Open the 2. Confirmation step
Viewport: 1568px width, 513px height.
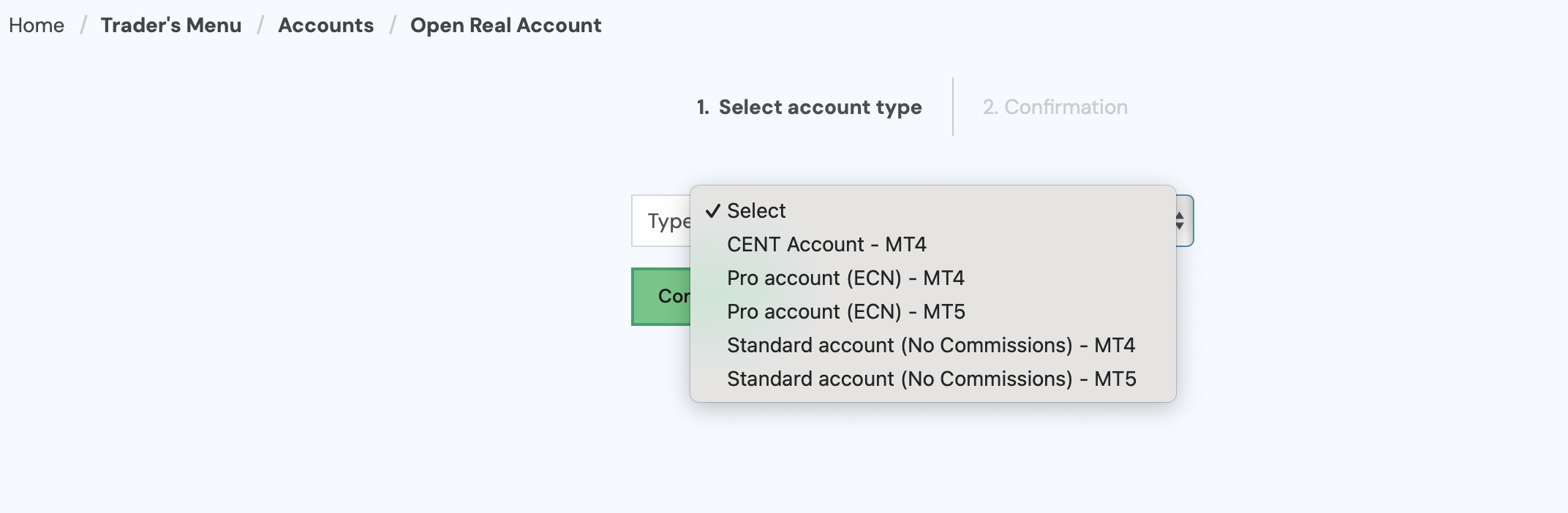tap(1055, 107)
